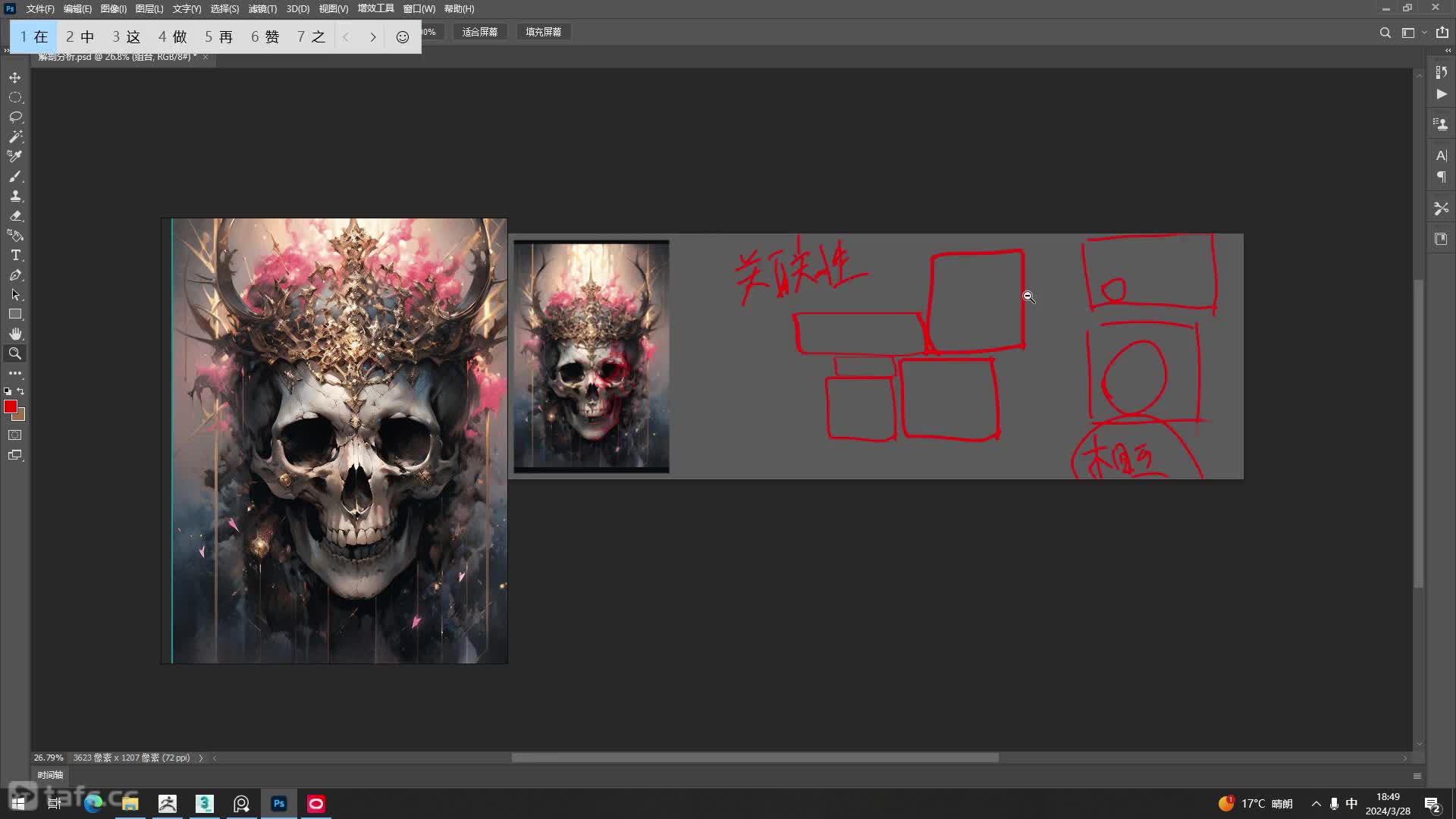Select the Zoom tool in toolbar

pos(15,353)
